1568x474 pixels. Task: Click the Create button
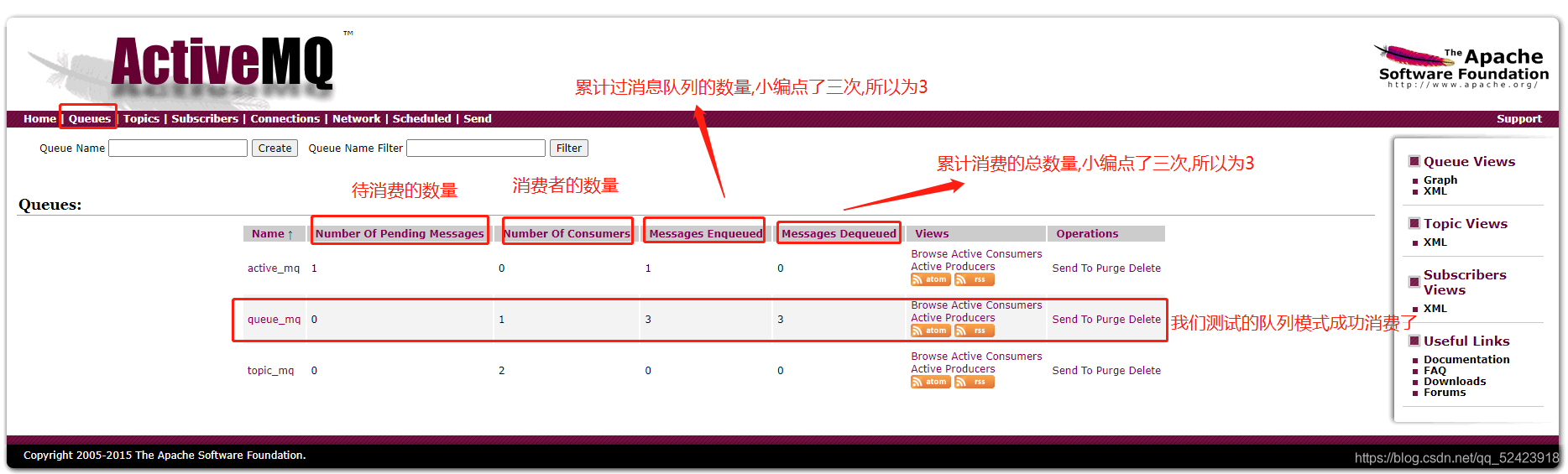(x=274, y=148)
